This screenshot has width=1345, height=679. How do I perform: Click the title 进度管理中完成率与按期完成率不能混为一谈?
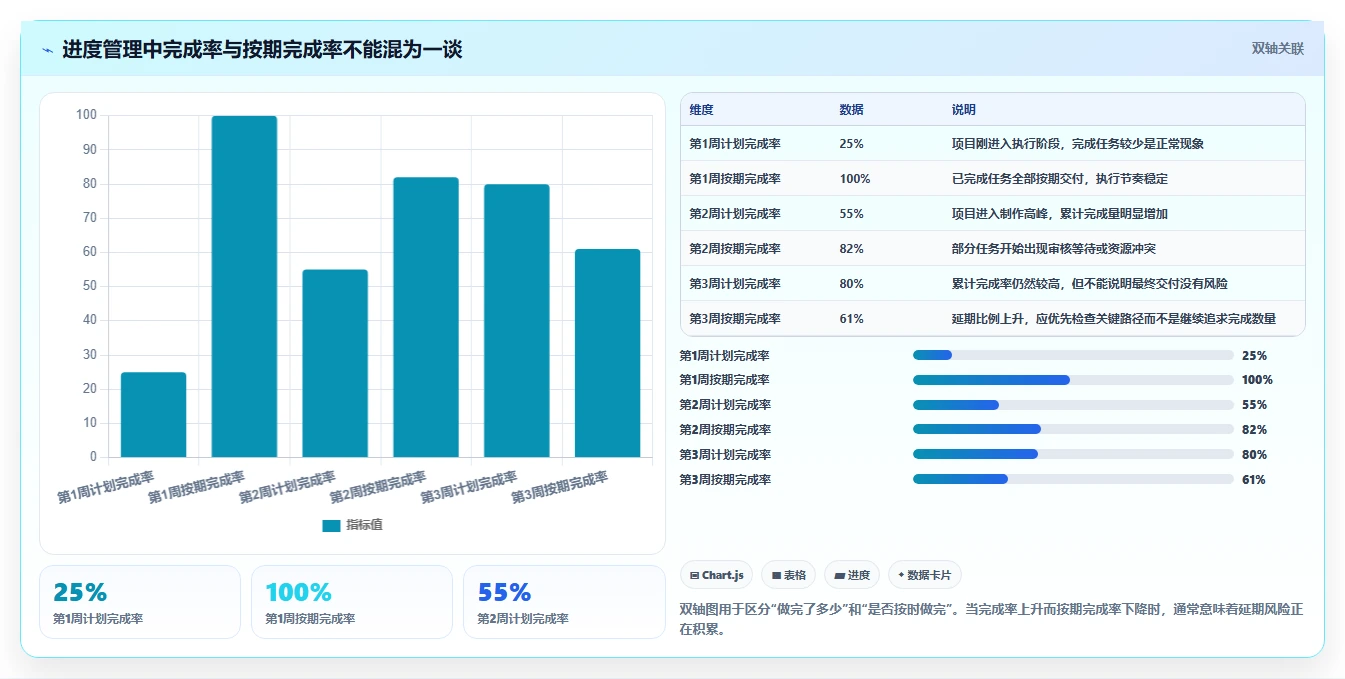tap(262, 50)
